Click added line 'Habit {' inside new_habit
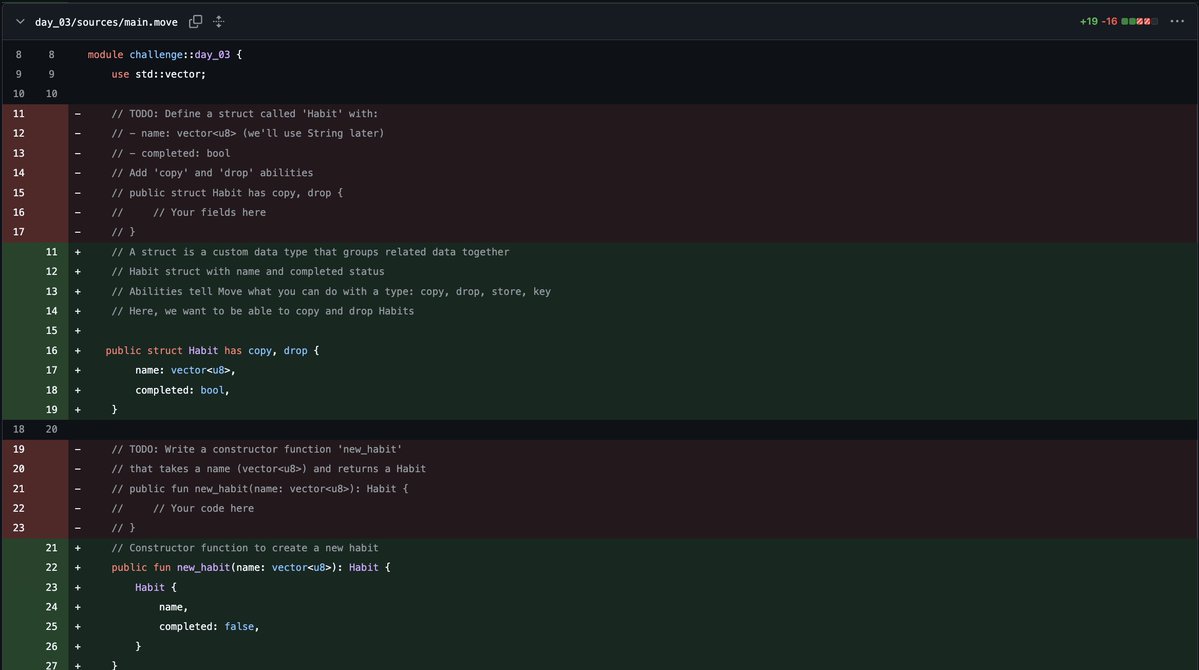The image size is (1199, 670). 155,587
